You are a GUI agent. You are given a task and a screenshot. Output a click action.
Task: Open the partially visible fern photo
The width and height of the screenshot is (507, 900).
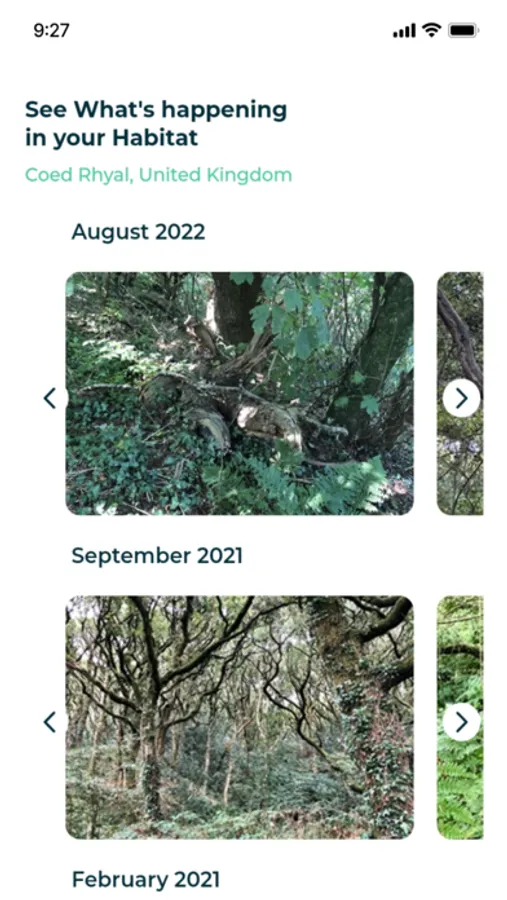[x=460, y=717]
